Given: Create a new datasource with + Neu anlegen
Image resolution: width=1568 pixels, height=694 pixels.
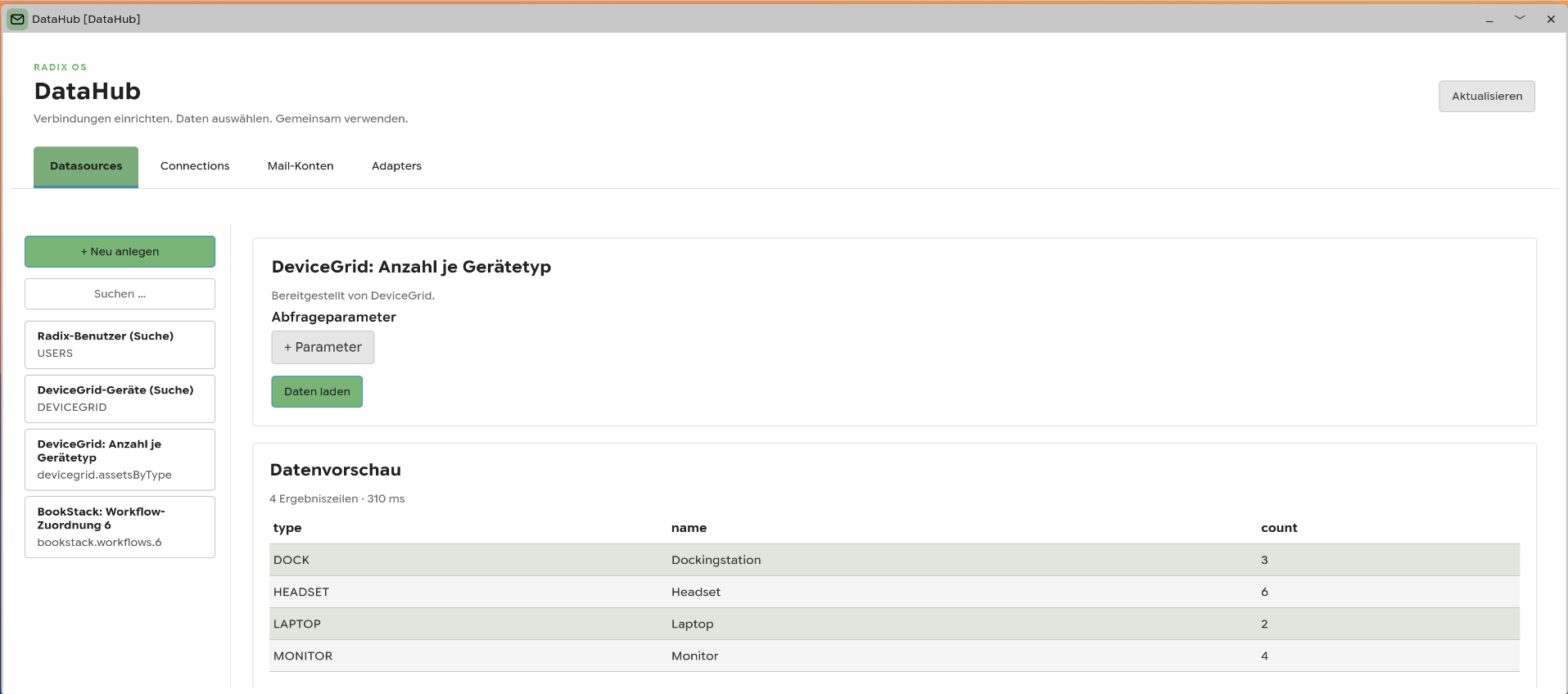Looking at the screenshot, I should click(x=120, y=251).
